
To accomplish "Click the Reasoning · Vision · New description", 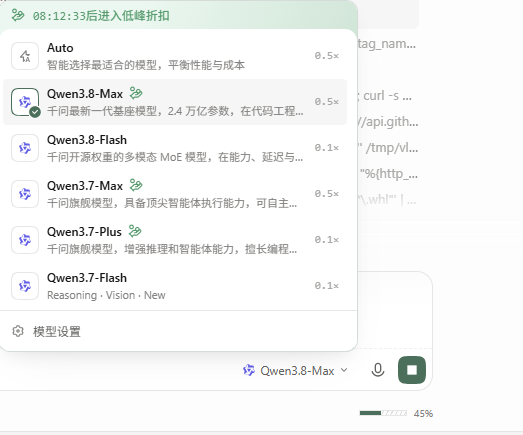I will point(106,295).
